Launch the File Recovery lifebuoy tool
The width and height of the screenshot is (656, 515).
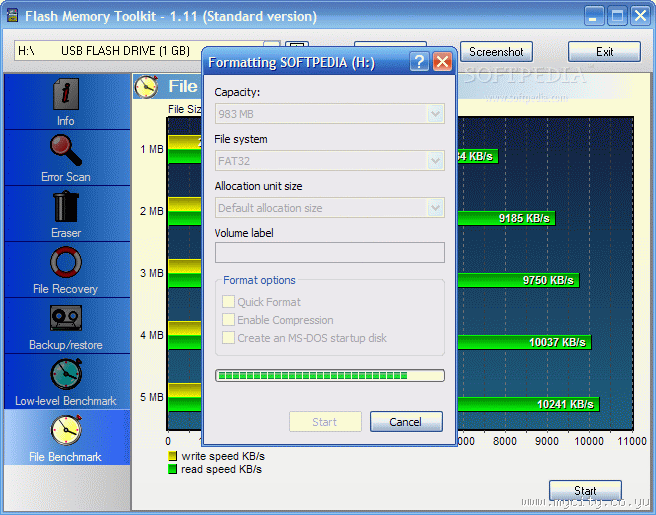point(66,262)
